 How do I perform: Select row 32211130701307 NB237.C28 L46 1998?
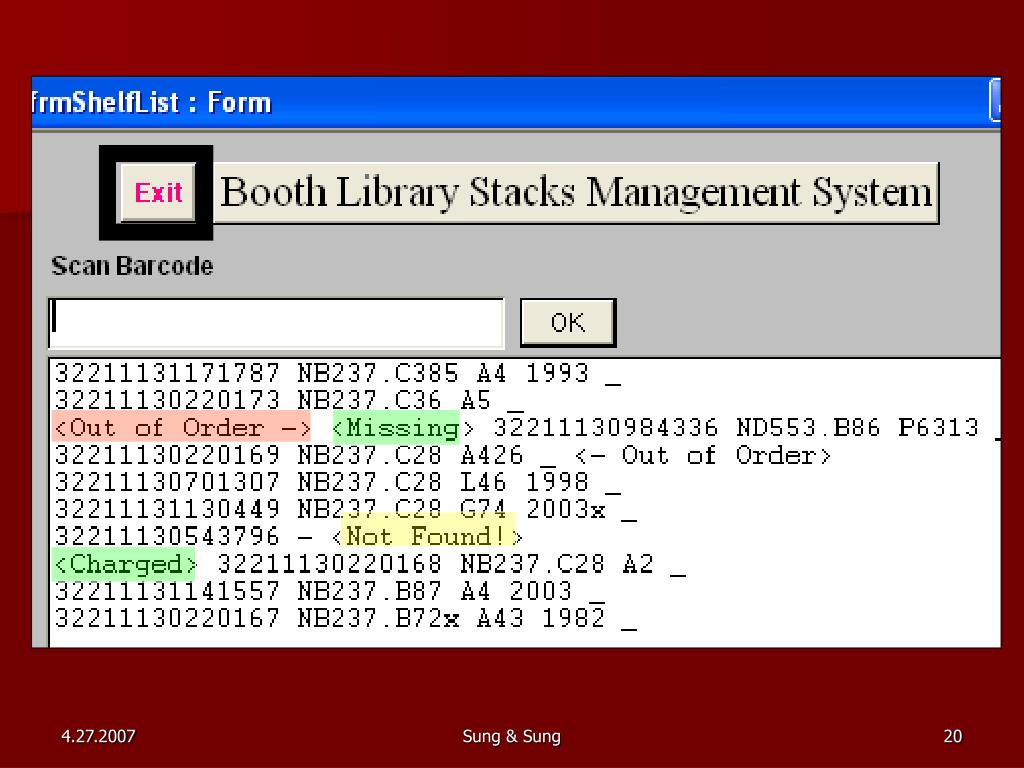[x=337, y=483]
